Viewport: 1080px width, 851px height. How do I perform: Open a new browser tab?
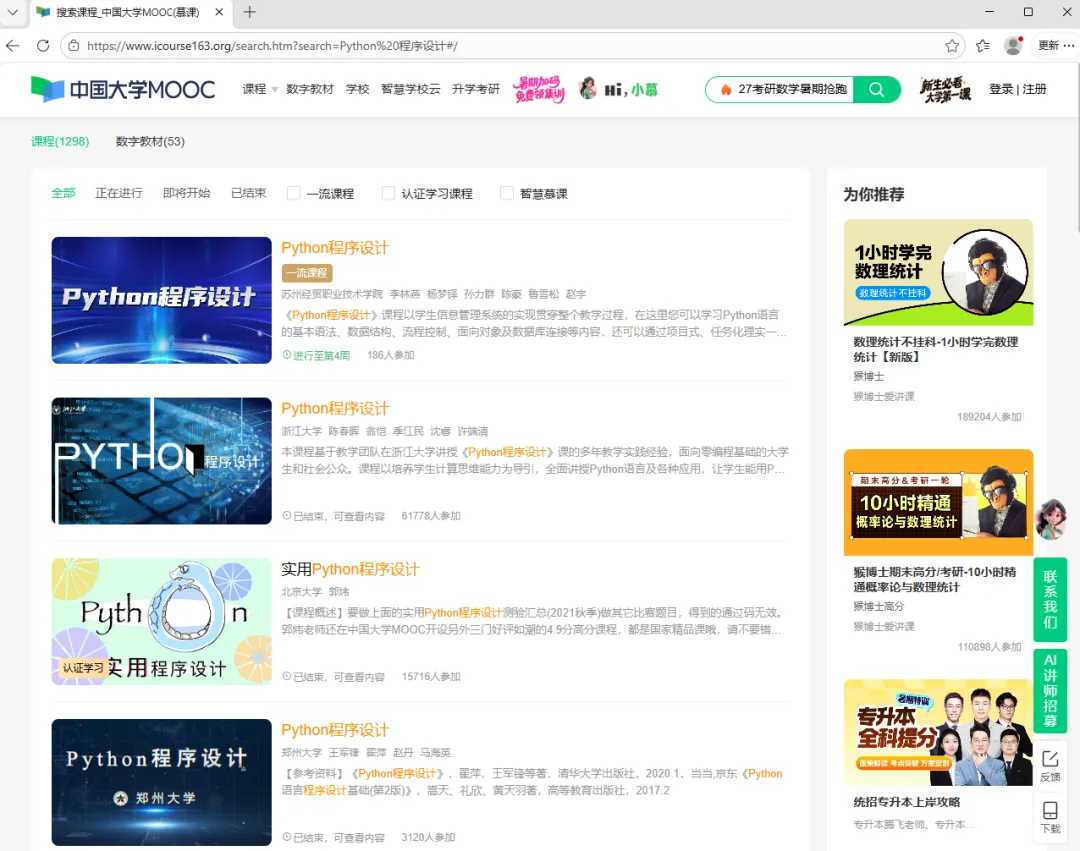click(x=249, y=12)
